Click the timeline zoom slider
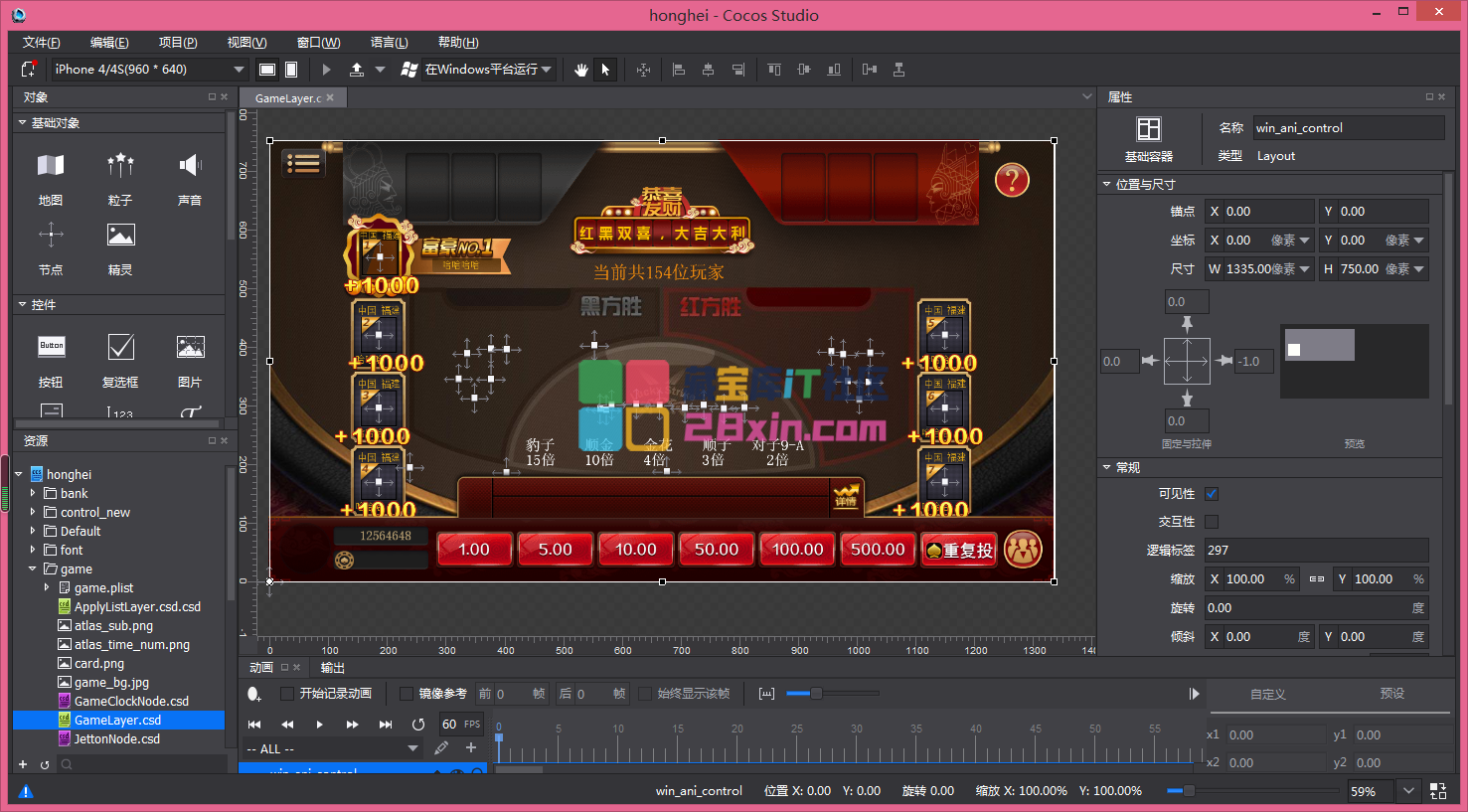The height and width of the screenshot is (812, 1468). 816,694
